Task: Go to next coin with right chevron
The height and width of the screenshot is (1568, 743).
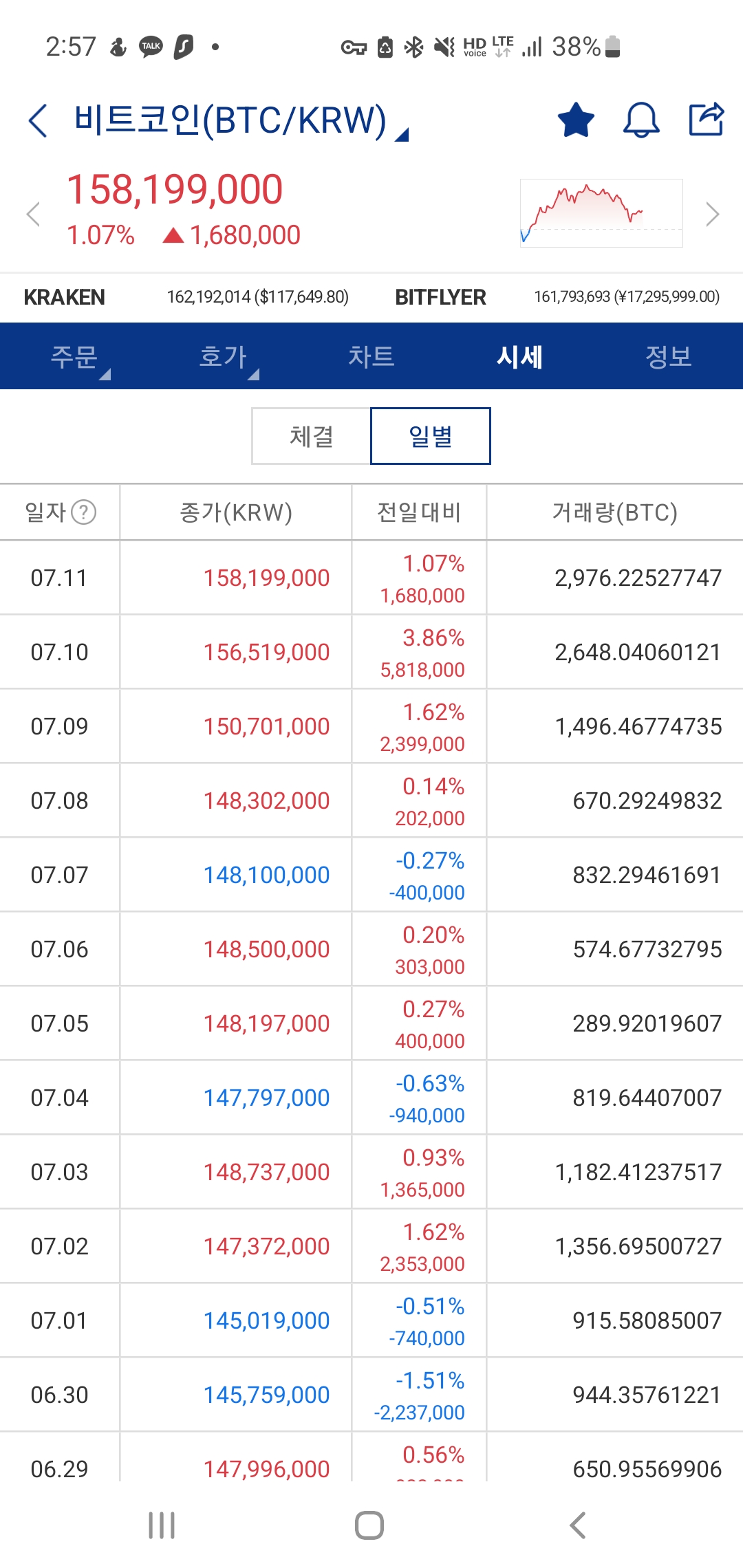Action: [x=712, y=214]
